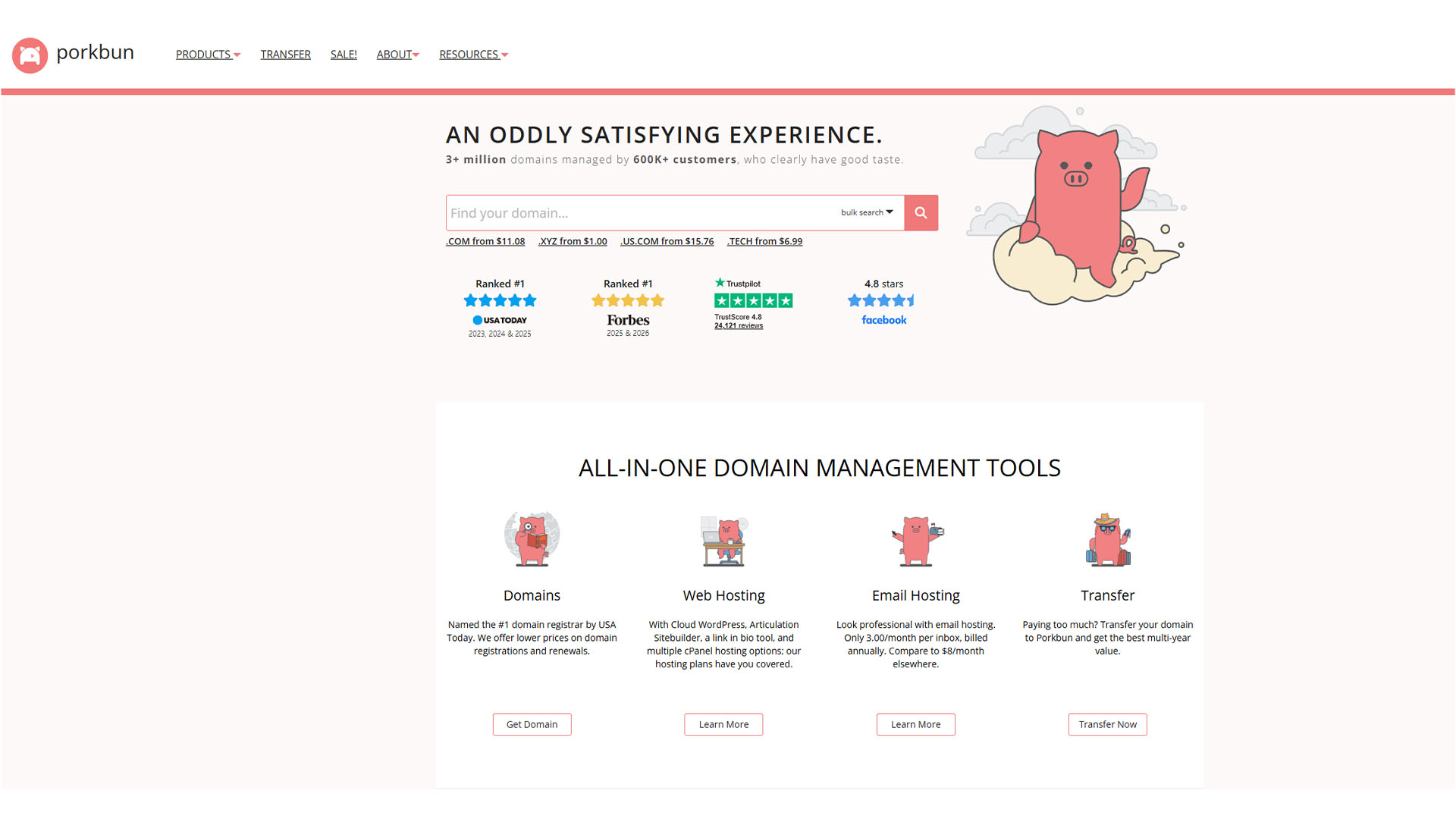Open .TECH from $6.99 link
The width and height of the screenshot is (1456, 819).
[764, 242]
